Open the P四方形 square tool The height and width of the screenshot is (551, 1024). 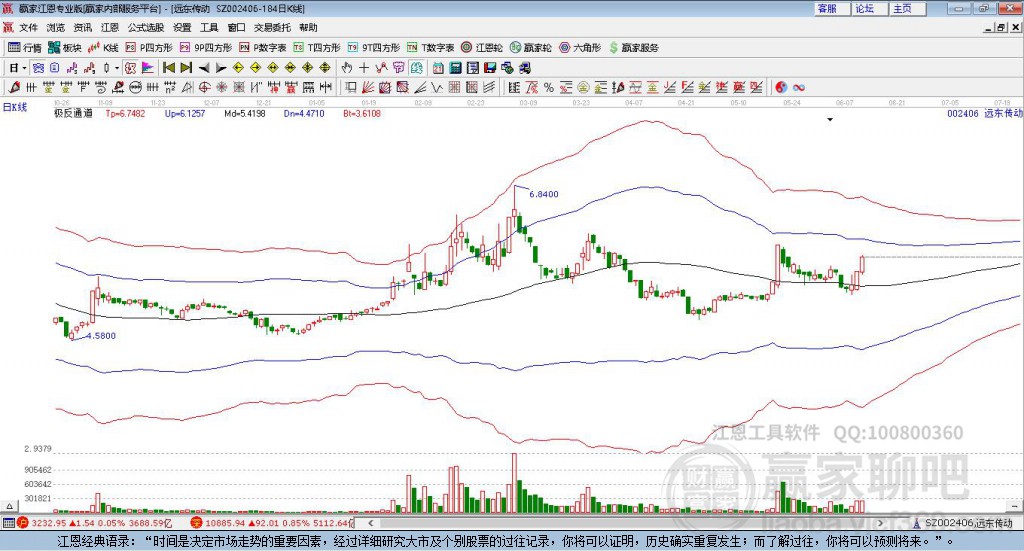click(x=149, y=48)
